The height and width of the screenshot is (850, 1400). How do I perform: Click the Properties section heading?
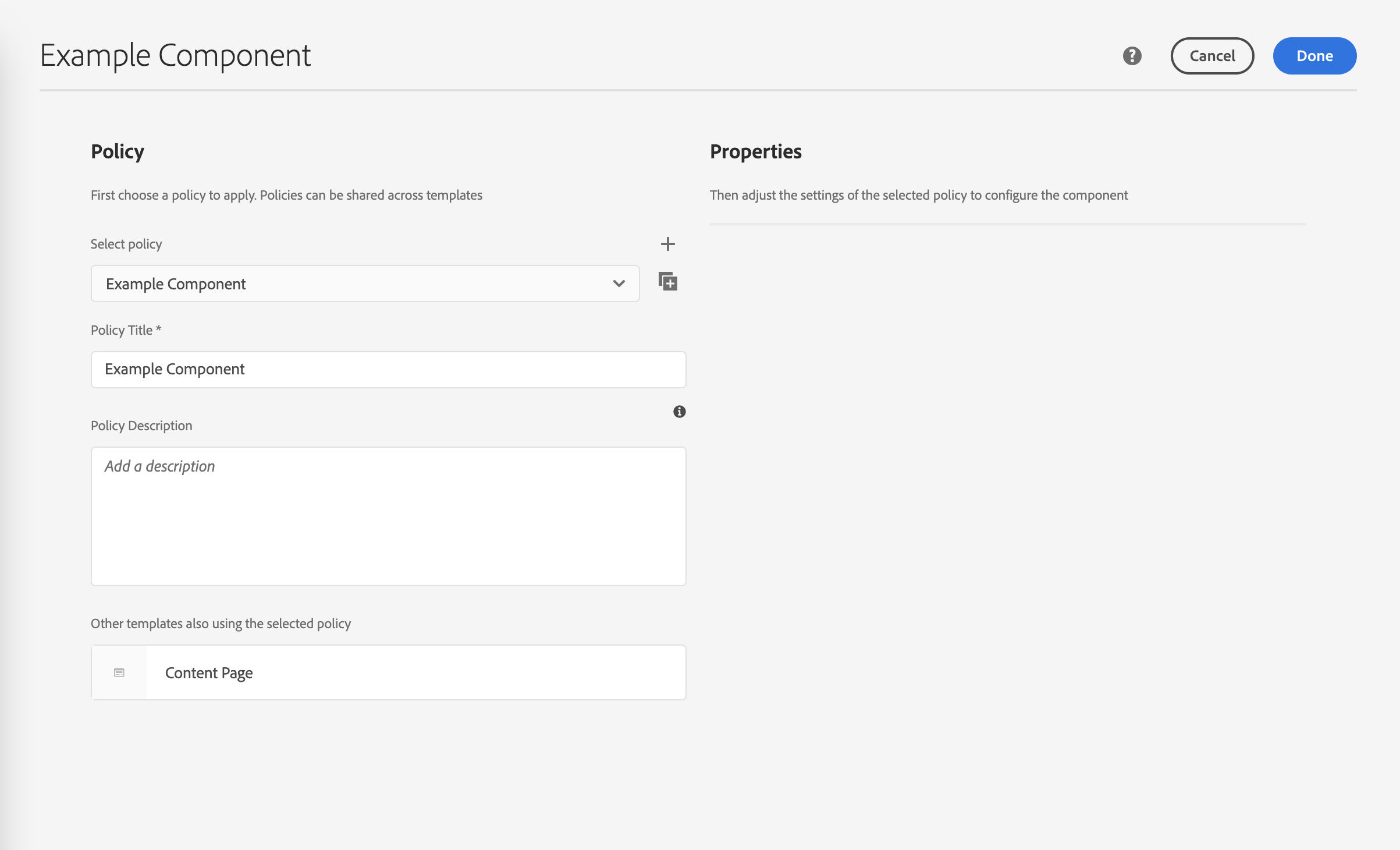(755, 151)
